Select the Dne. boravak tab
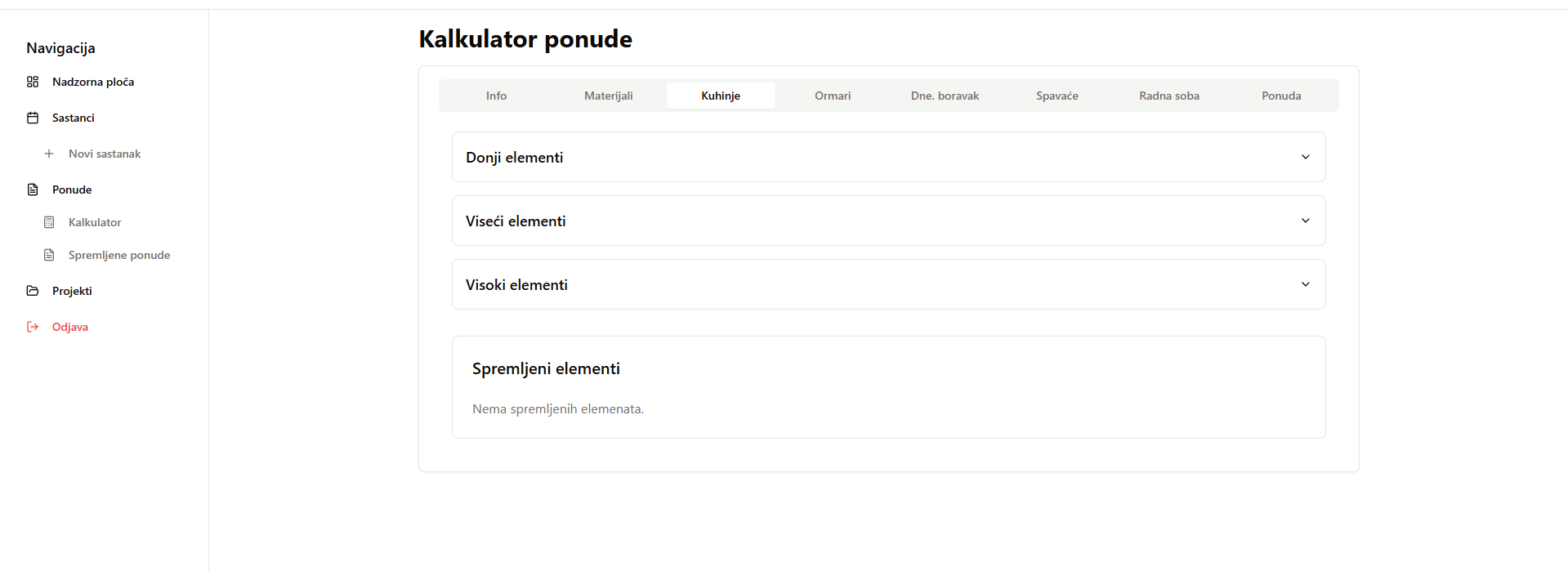 [945, 96]
